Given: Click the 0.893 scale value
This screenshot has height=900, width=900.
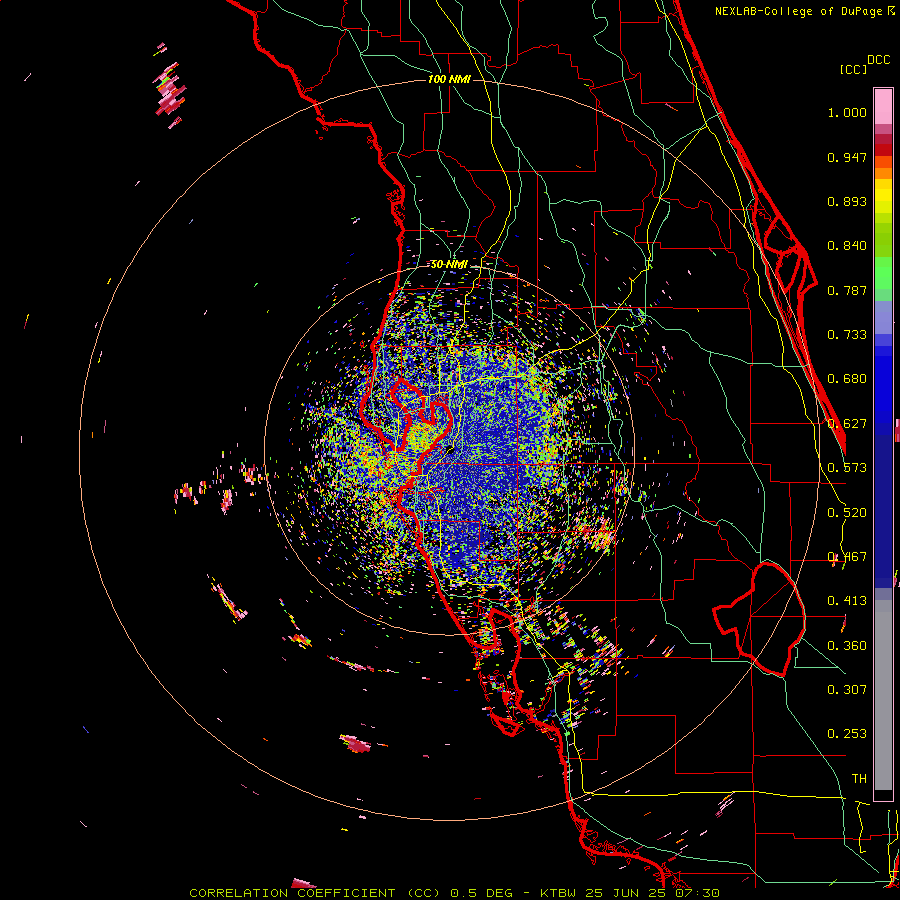Looking at the screenshot, I should [x=847, y=201].
